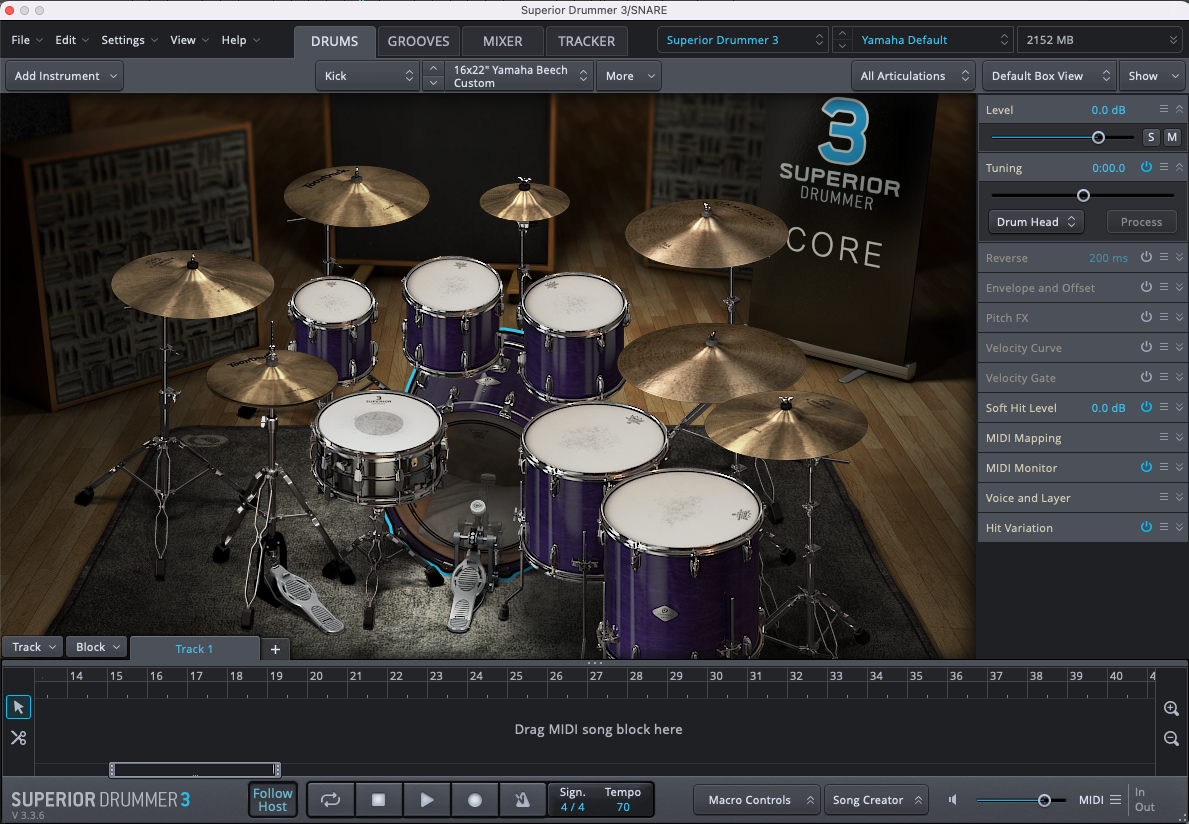This screenshot has height=824, width=1189.
Task: Open Tuning section menu icon
Action: coord(1163,167)
